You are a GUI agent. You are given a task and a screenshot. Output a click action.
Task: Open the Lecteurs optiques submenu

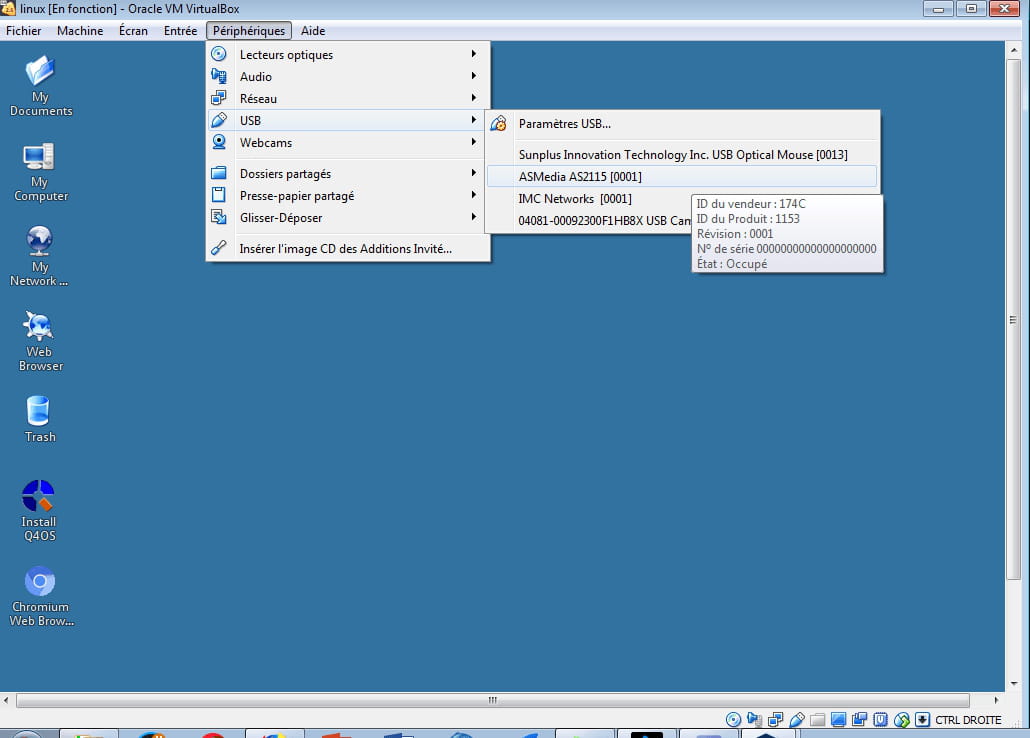point(347,55)
